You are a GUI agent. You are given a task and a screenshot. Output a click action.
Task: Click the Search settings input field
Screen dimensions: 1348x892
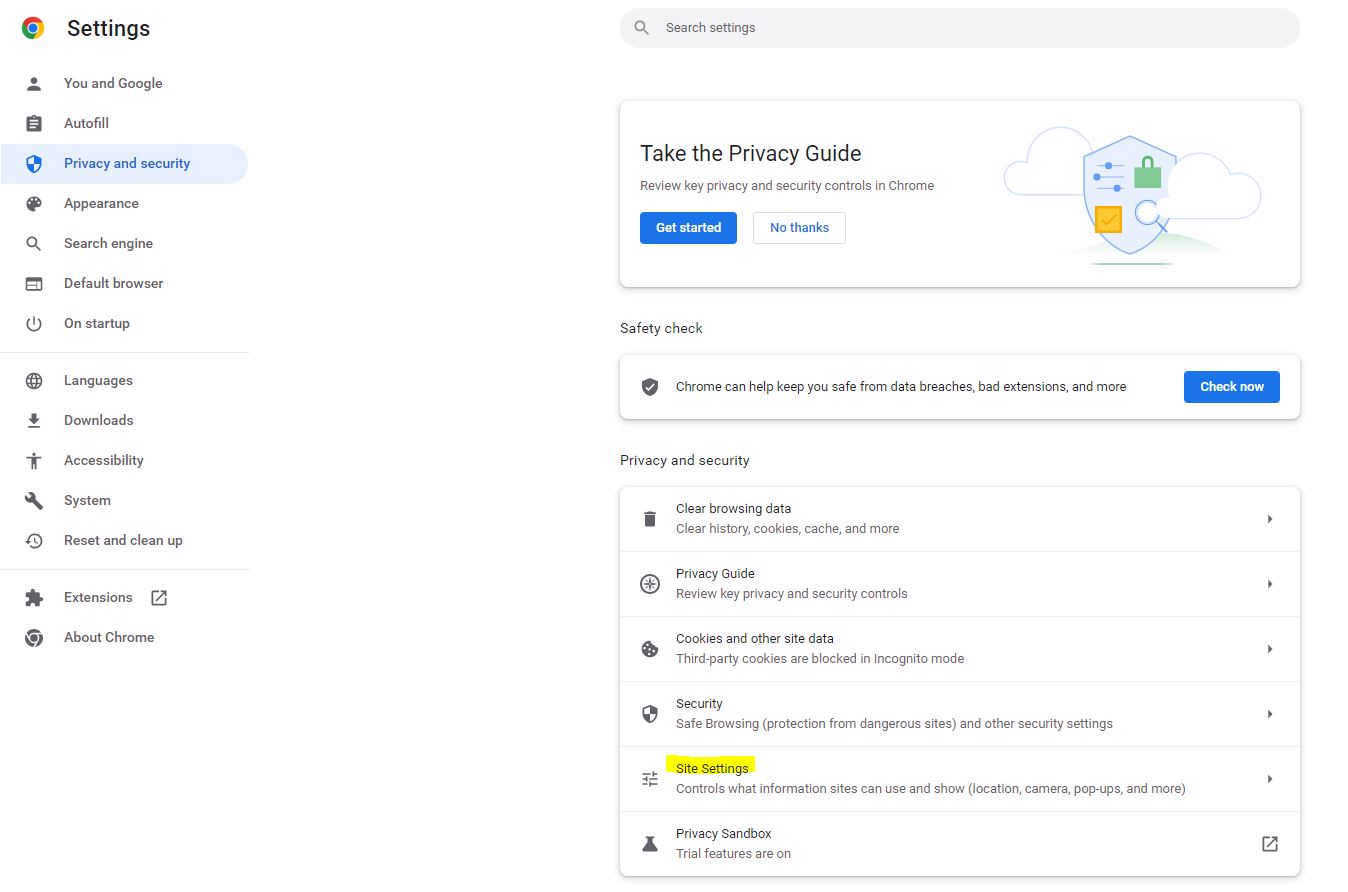pos(960,28)
